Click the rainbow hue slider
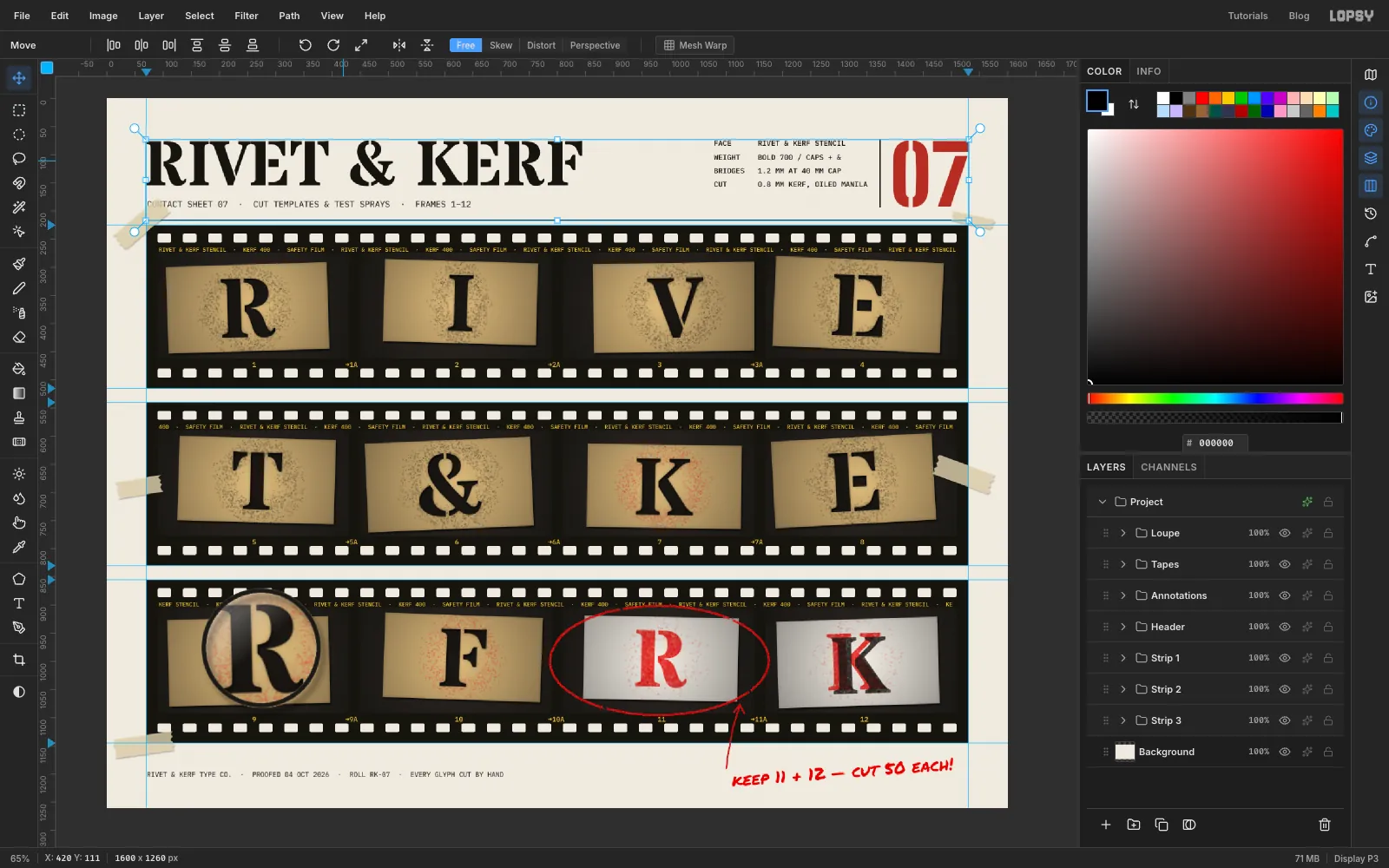 1215,398
